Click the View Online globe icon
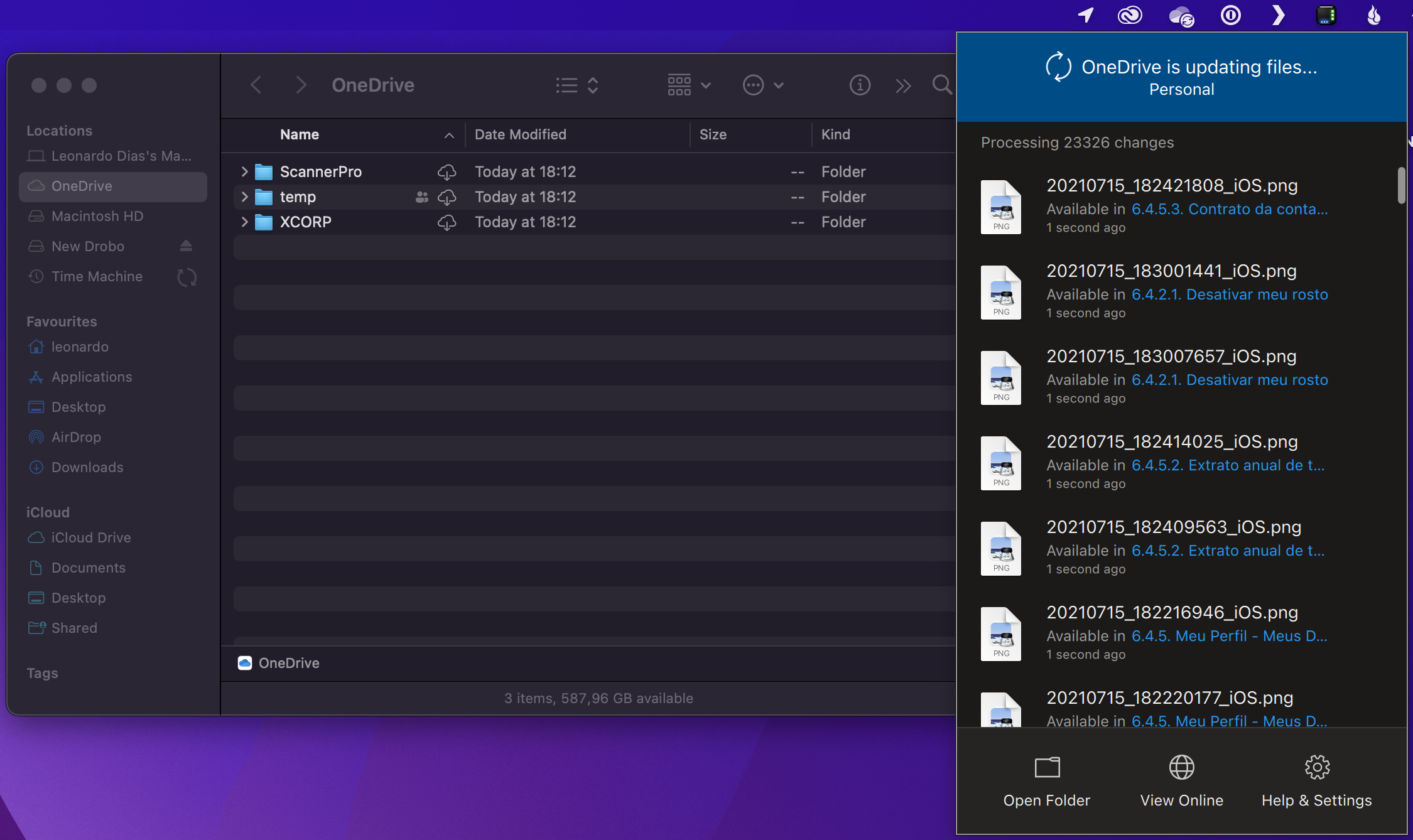1413x840 pixels. pos(1181,767)
